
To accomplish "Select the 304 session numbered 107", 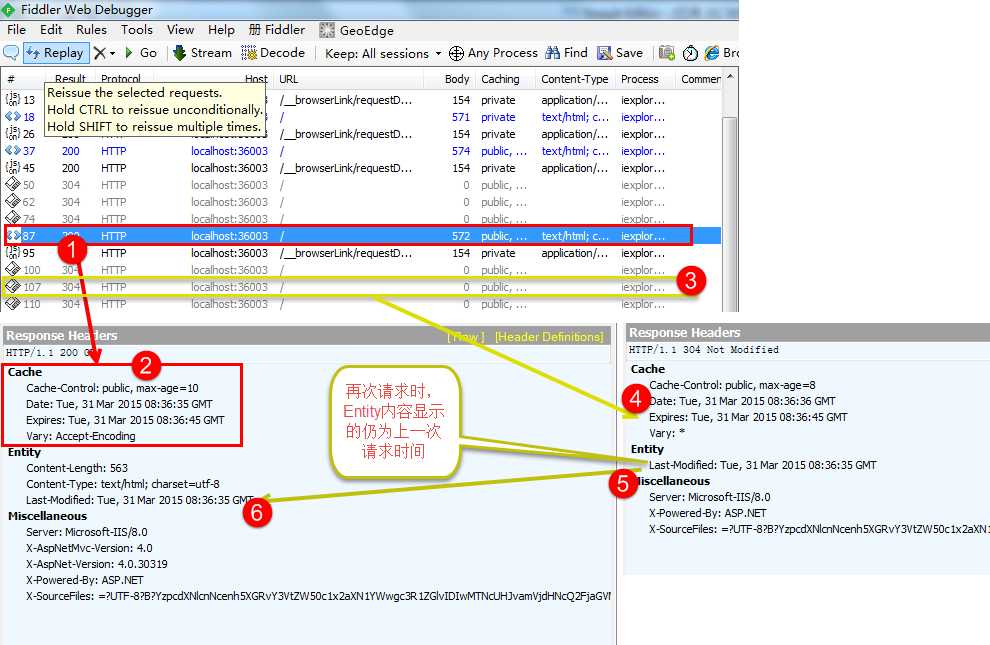I will coord(361,287).
